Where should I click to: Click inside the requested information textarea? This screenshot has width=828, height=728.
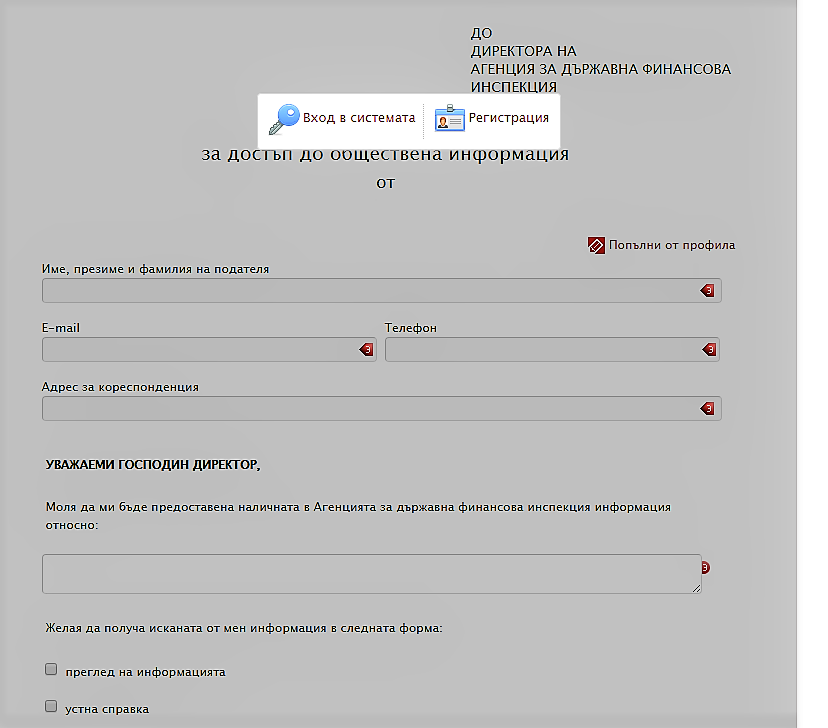point(370,573)
